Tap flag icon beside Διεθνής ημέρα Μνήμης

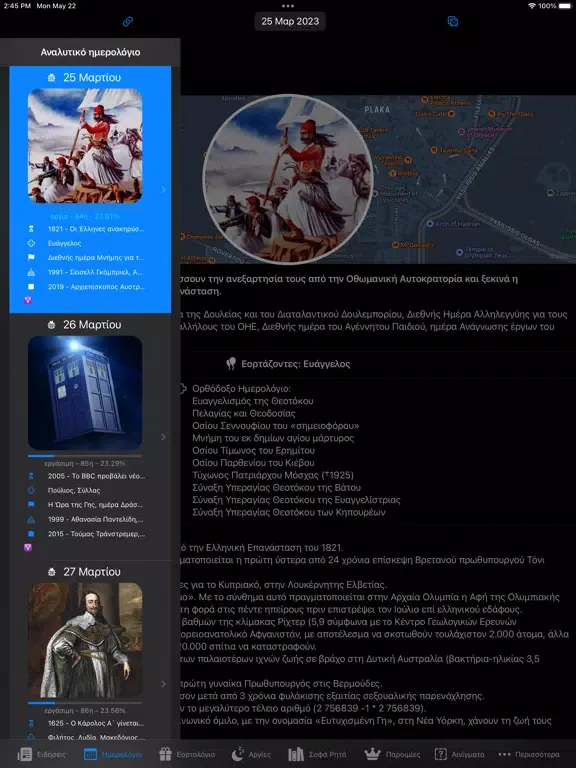(x=31, y=258)
